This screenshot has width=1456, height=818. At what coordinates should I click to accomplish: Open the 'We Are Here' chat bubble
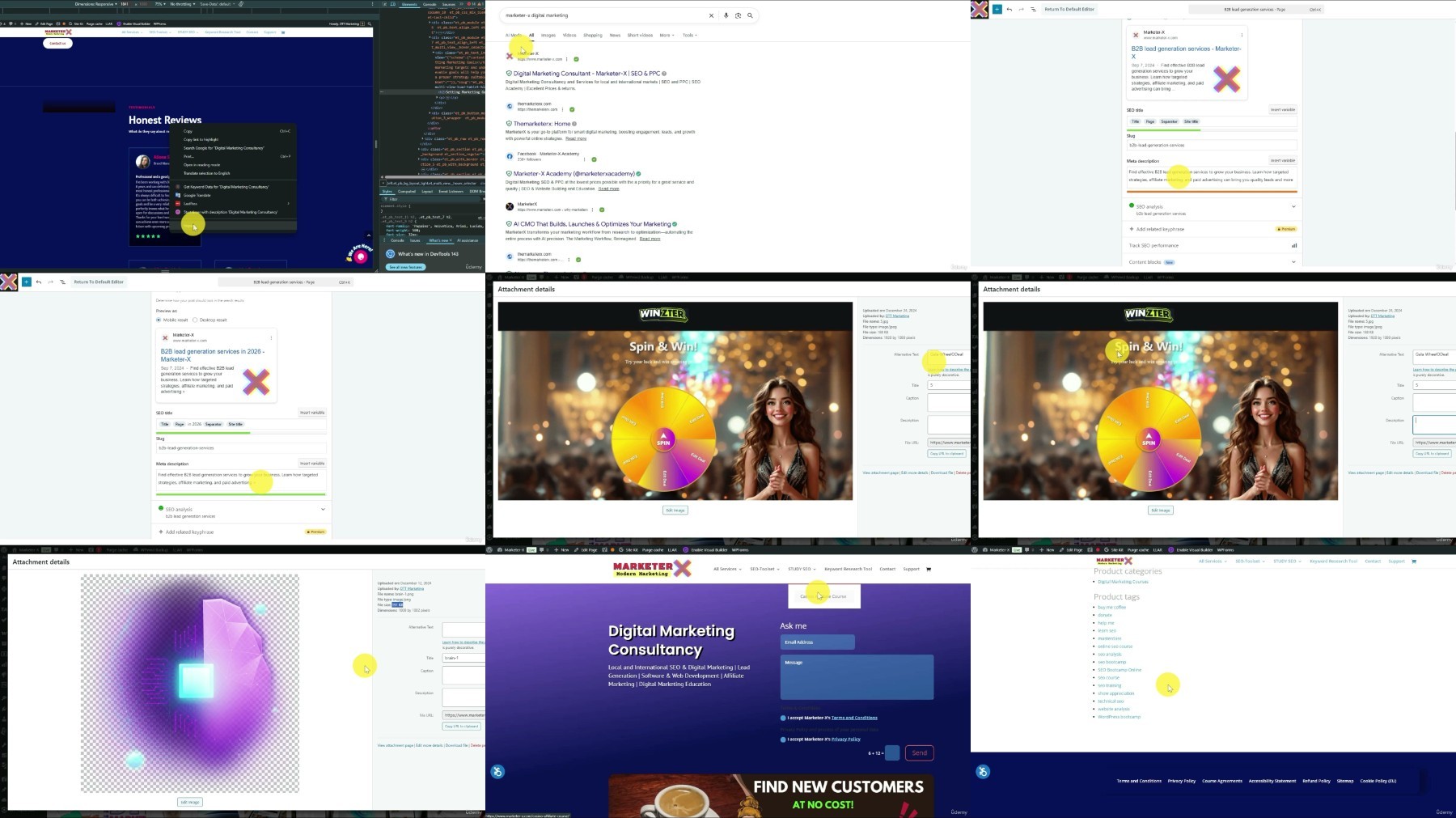click(x=361, y=256)
